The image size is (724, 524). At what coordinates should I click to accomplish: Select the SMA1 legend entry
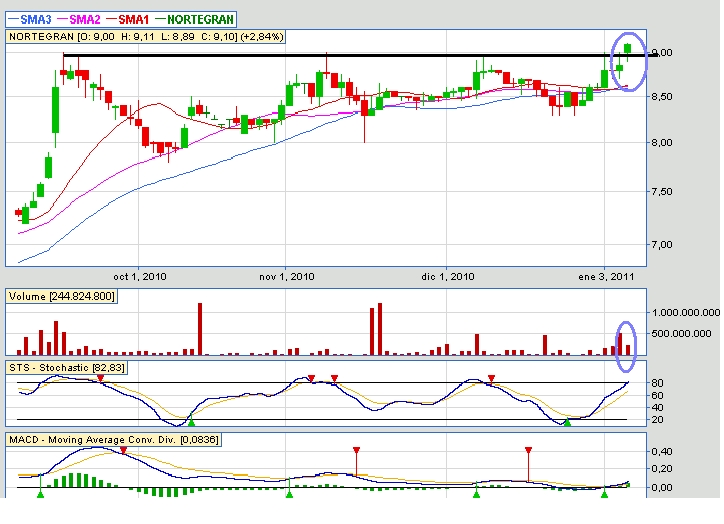[127, 19]
